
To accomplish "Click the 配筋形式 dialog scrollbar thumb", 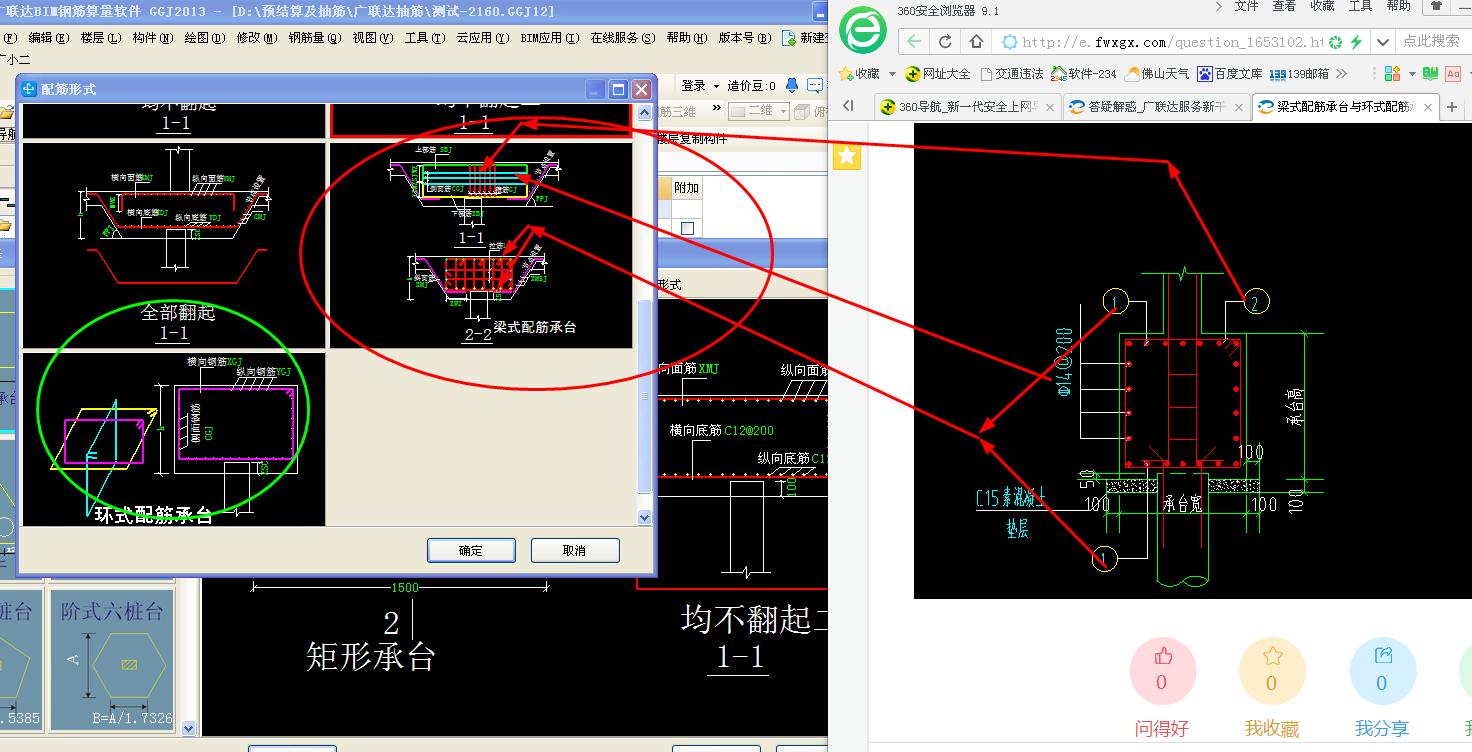I will point(644,396).
